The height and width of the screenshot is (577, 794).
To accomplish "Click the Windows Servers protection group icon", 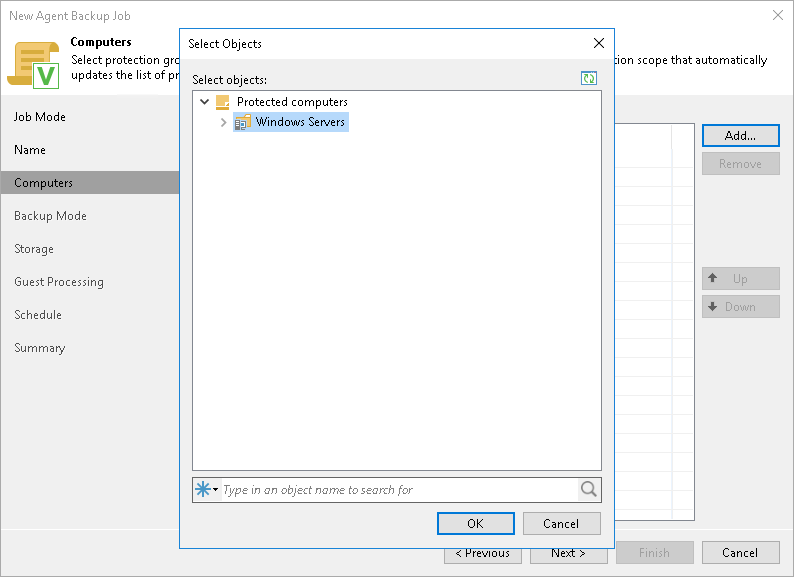I will click(243, 122).
